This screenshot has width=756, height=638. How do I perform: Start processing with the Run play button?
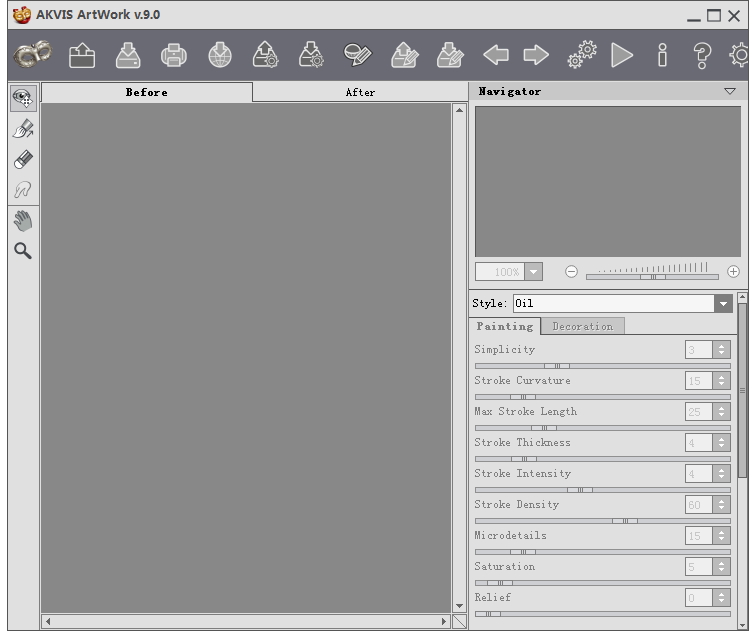(622, 55)
